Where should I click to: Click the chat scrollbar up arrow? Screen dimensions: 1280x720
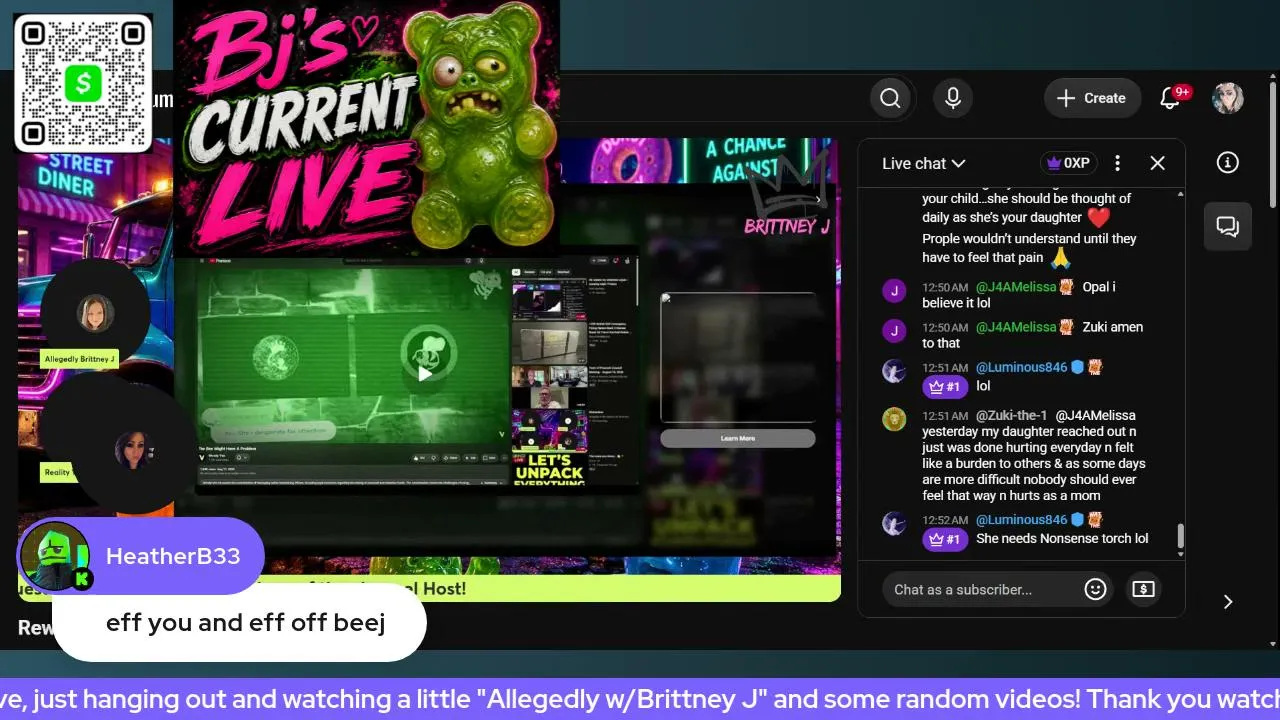coord(1180,193)
